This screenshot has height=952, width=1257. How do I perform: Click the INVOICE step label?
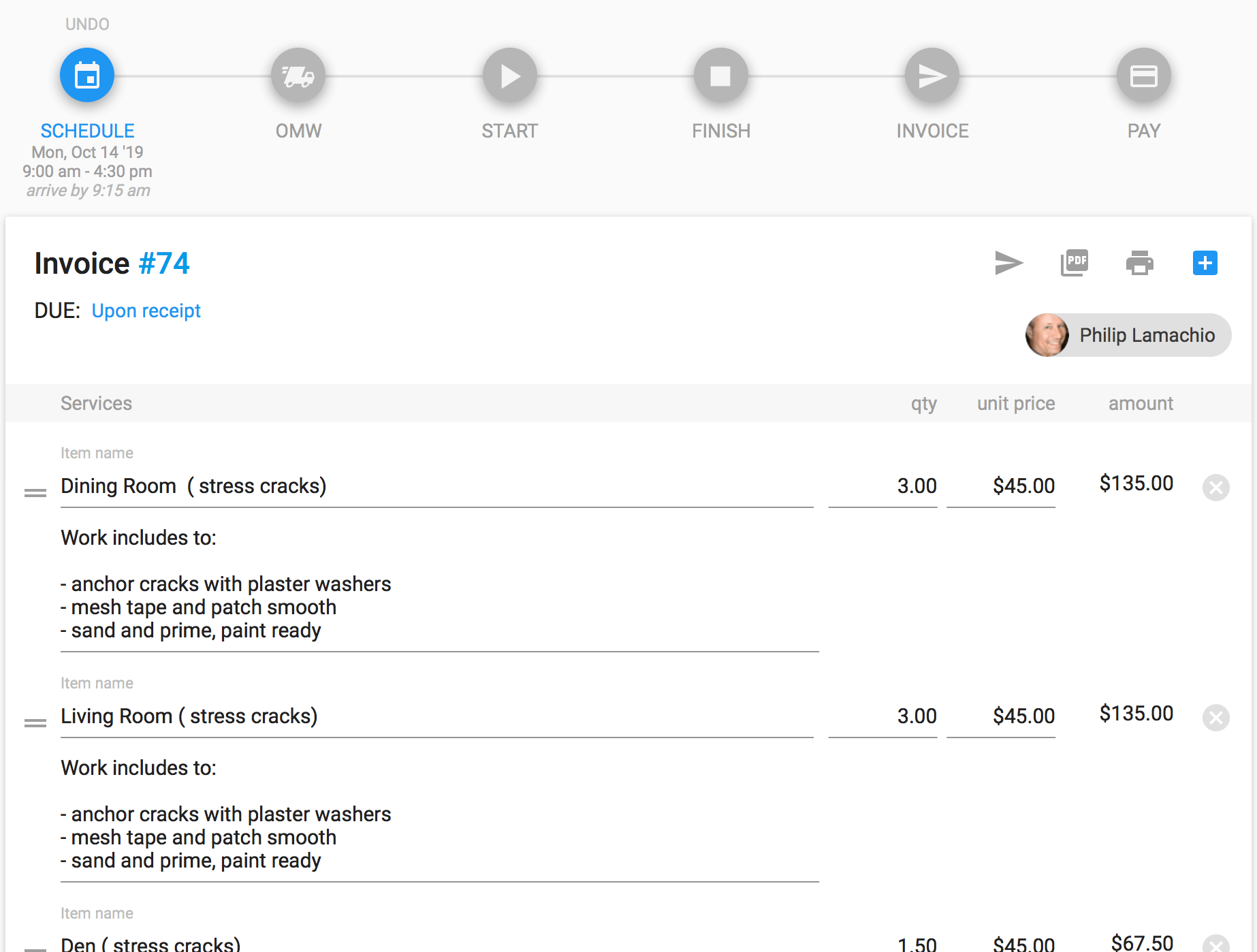click(x=932, y=131)
